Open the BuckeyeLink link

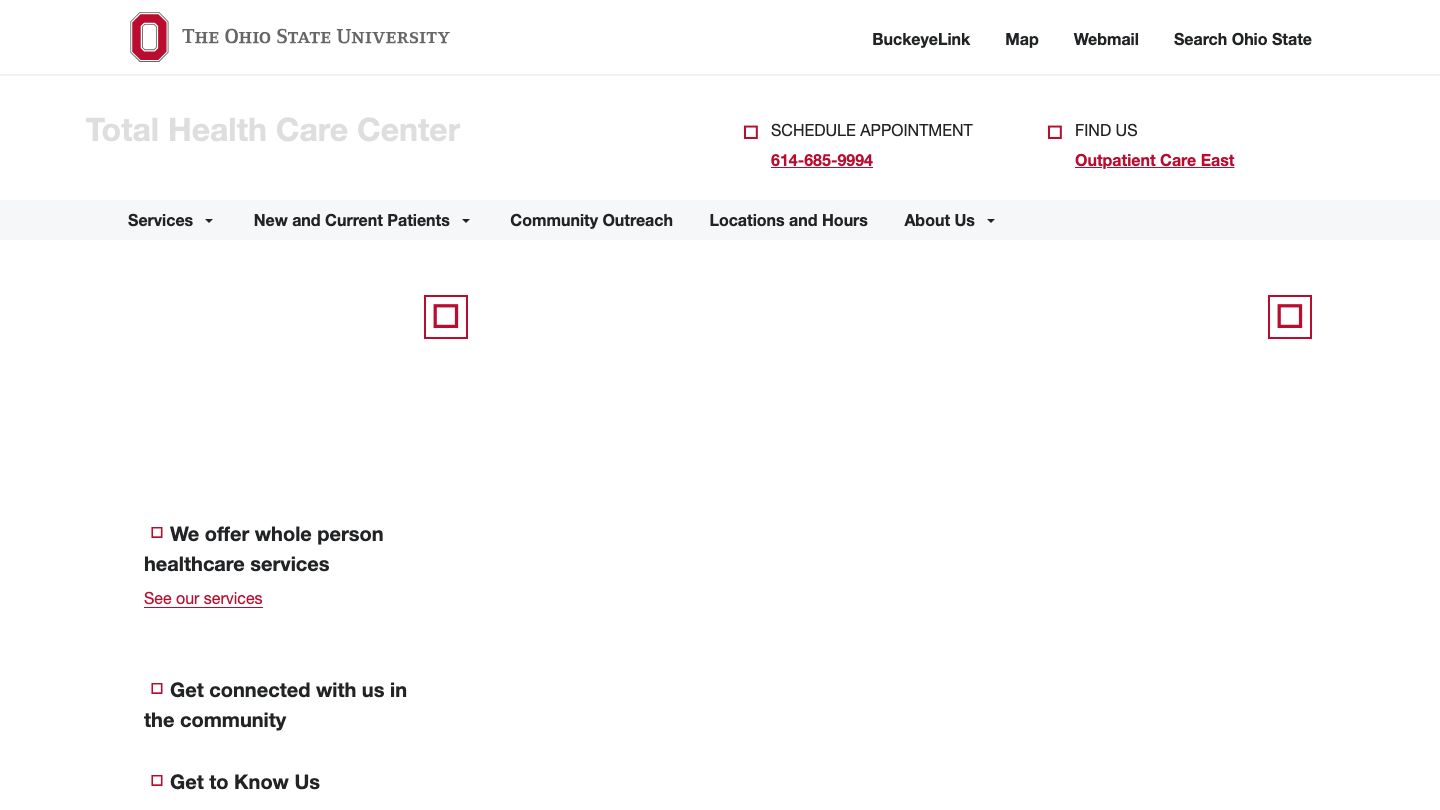click(921, 39)
